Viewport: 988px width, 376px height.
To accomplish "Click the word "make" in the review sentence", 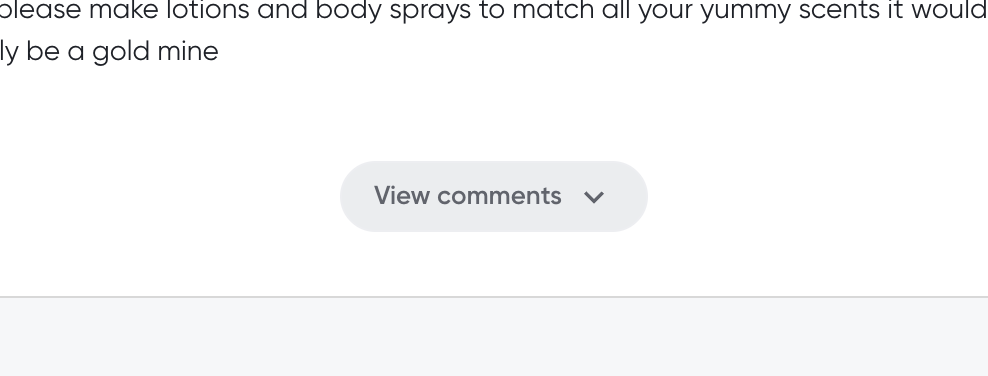I will point(123,11).
